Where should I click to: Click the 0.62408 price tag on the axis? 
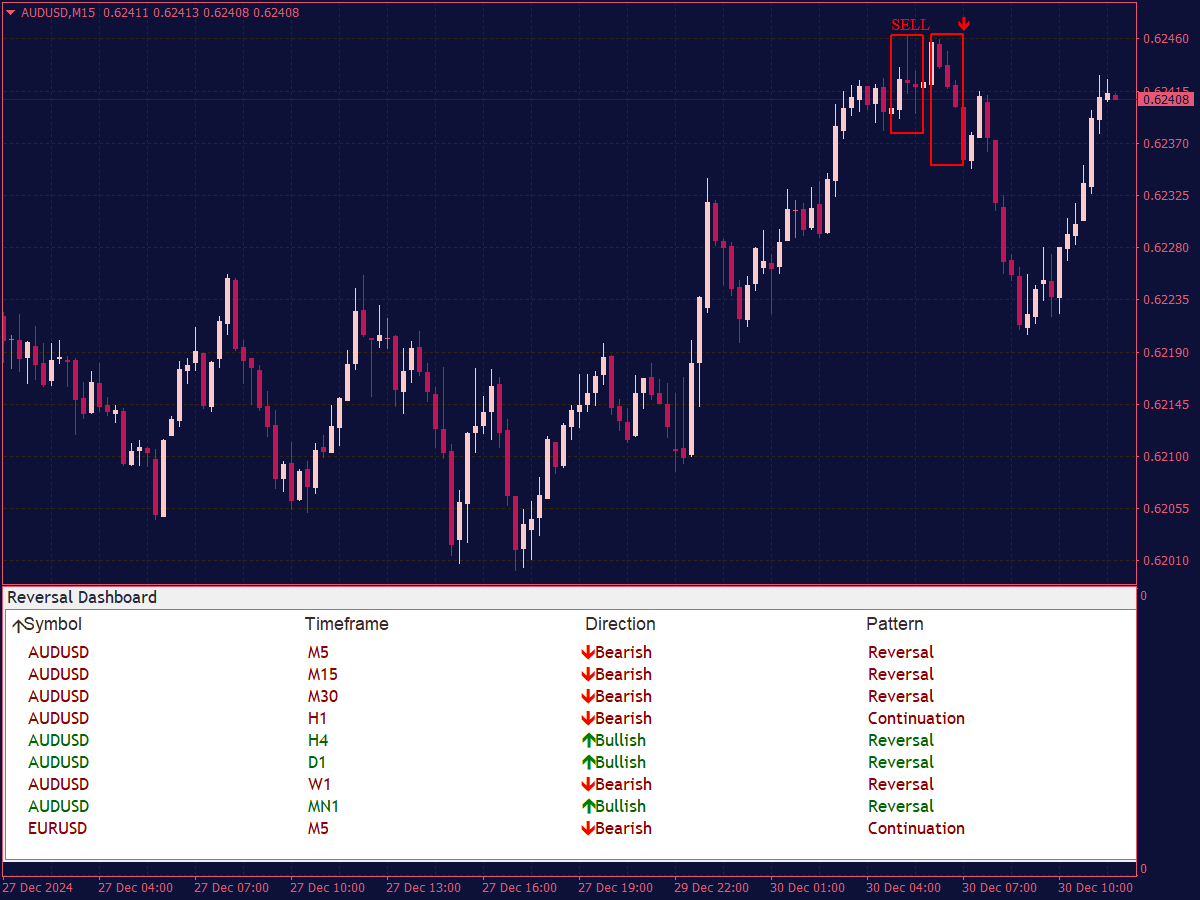pos(1165,99)
